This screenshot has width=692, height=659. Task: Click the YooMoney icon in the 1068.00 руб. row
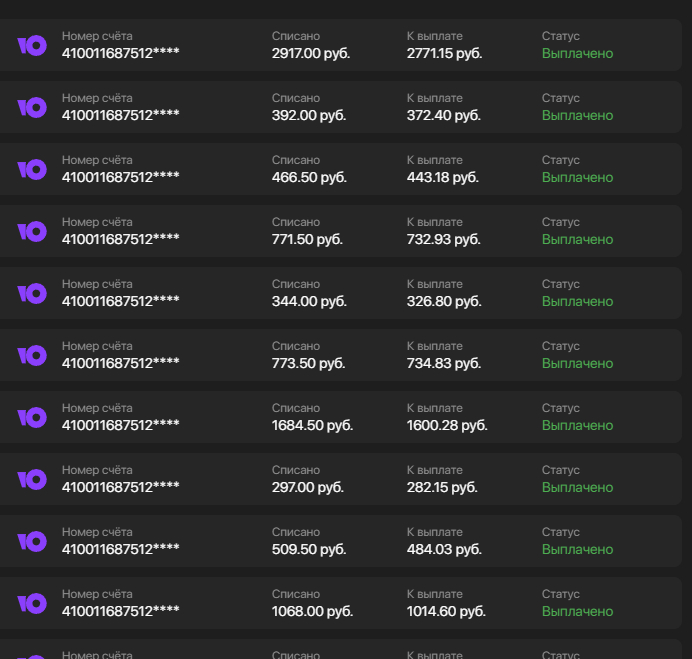32,603
